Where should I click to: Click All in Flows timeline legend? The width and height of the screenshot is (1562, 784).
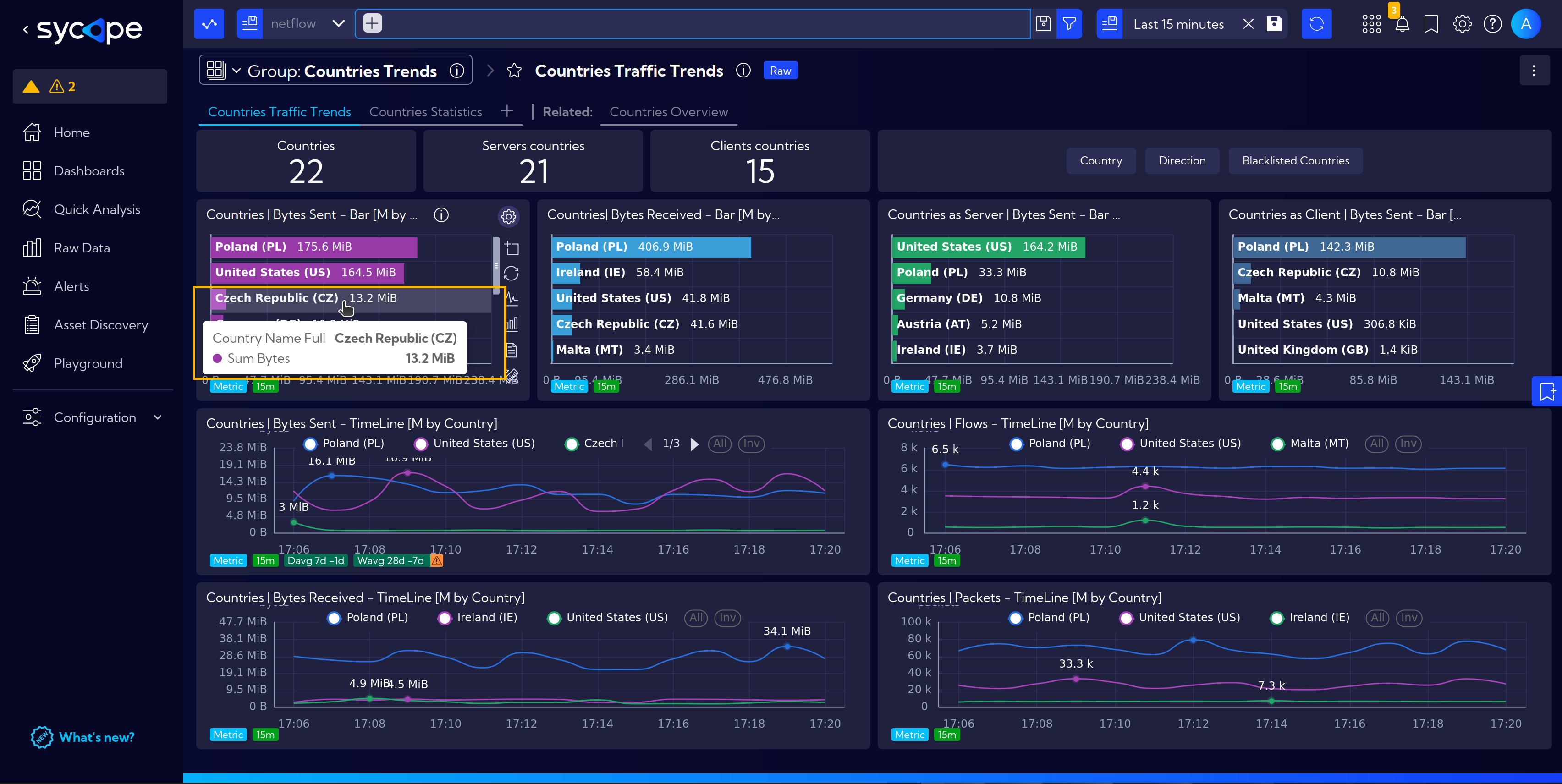(1376, 443)
